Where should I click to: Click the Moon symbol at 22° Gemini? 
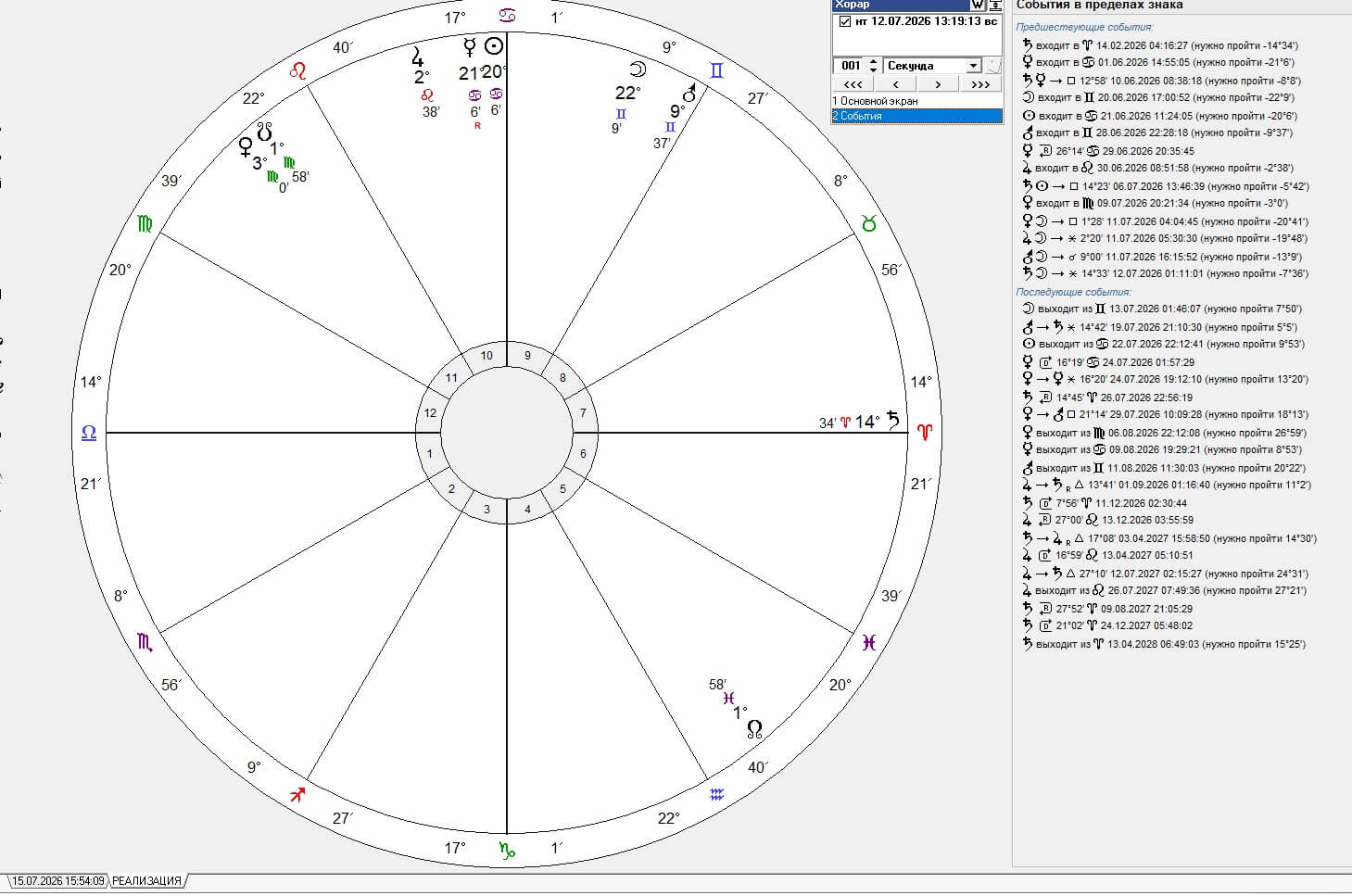pos(637,69)
